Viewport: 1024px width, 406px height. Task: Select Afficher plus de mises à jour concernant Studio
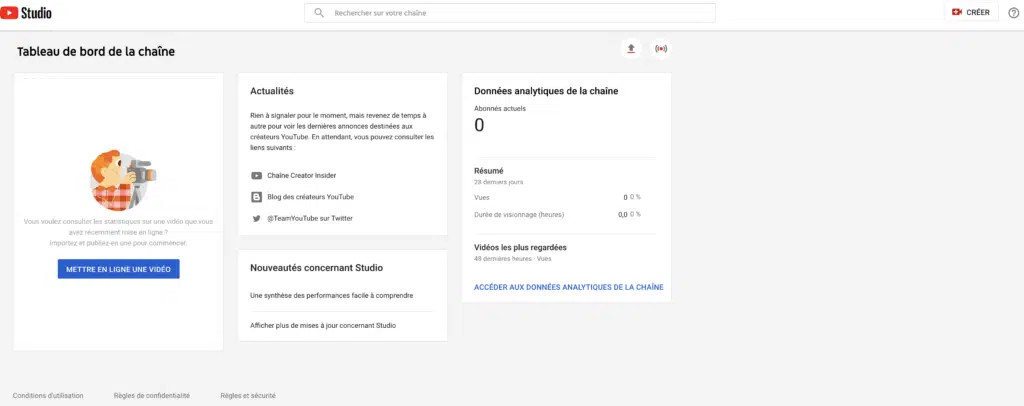(x=323, y=325)
